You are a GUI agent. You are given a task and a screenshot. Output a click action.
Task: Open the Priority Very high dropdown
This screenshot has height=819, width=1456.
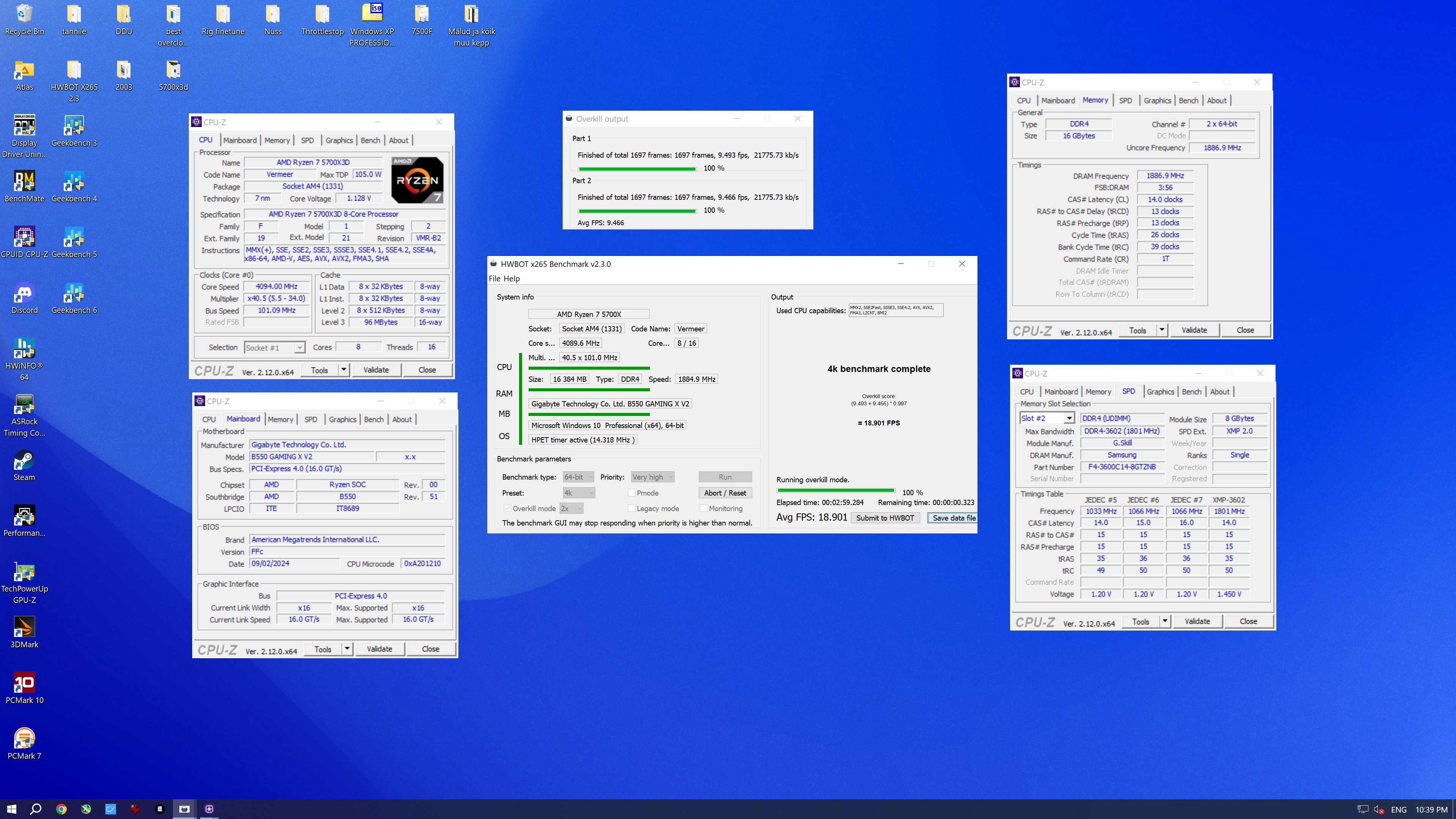pos(652,477)
